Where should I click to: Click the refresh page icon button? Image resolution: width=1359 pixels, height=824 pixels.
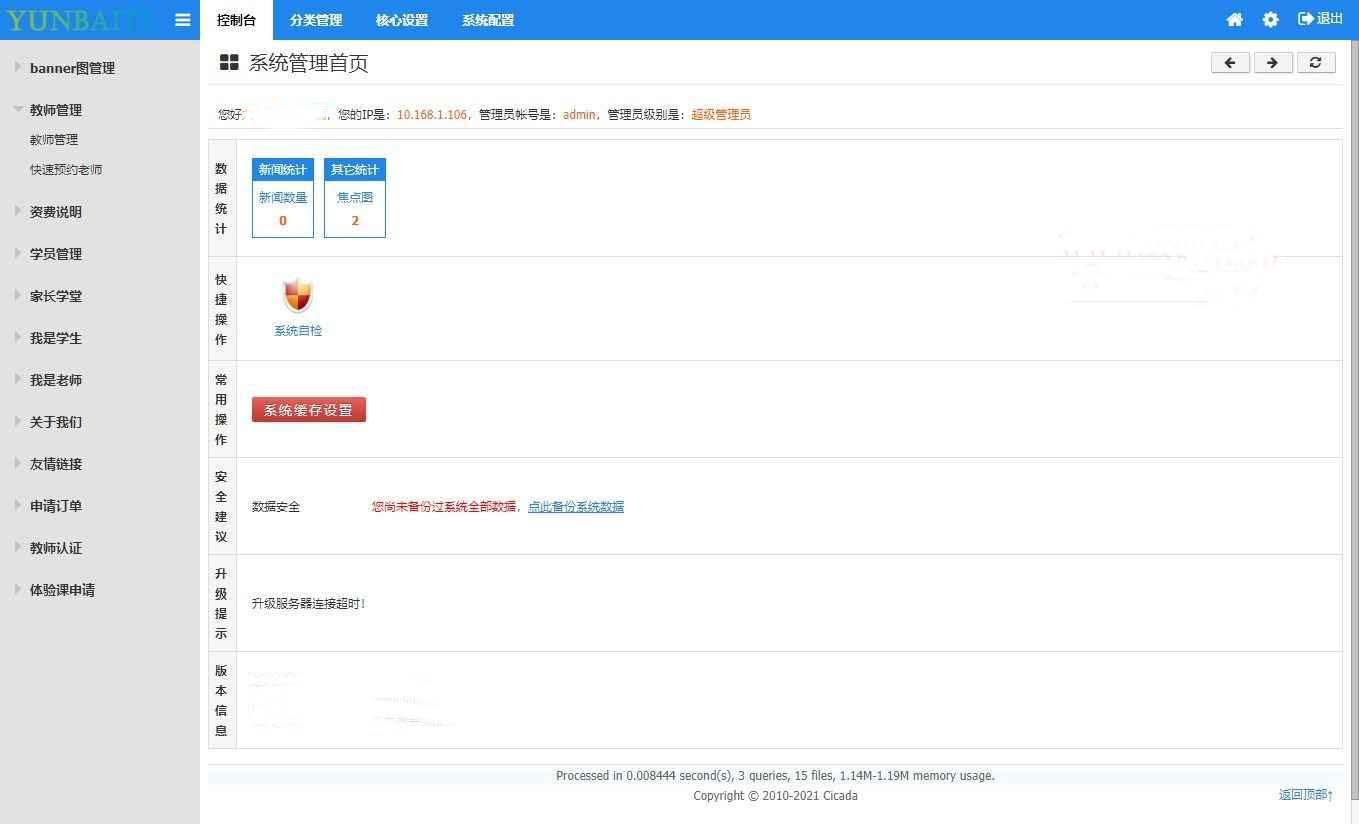point(1315,63)
